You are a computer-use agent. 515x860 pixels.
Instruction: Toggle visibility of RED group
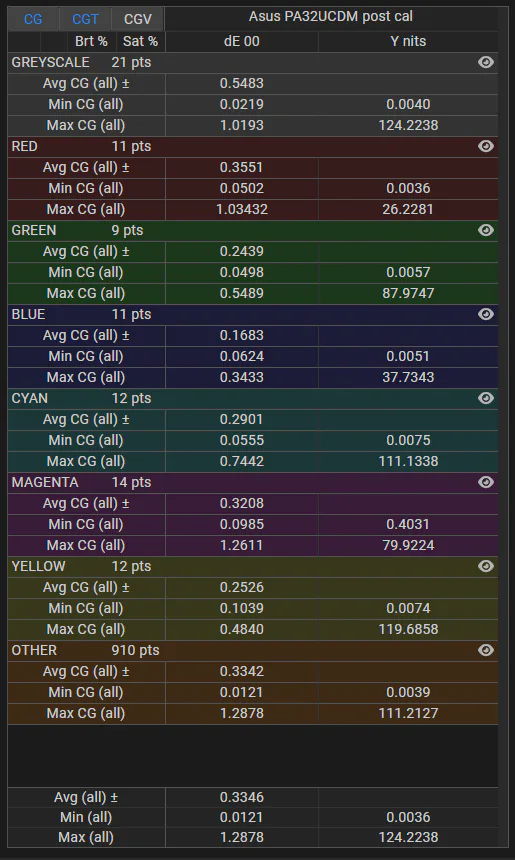coord(485,146)
